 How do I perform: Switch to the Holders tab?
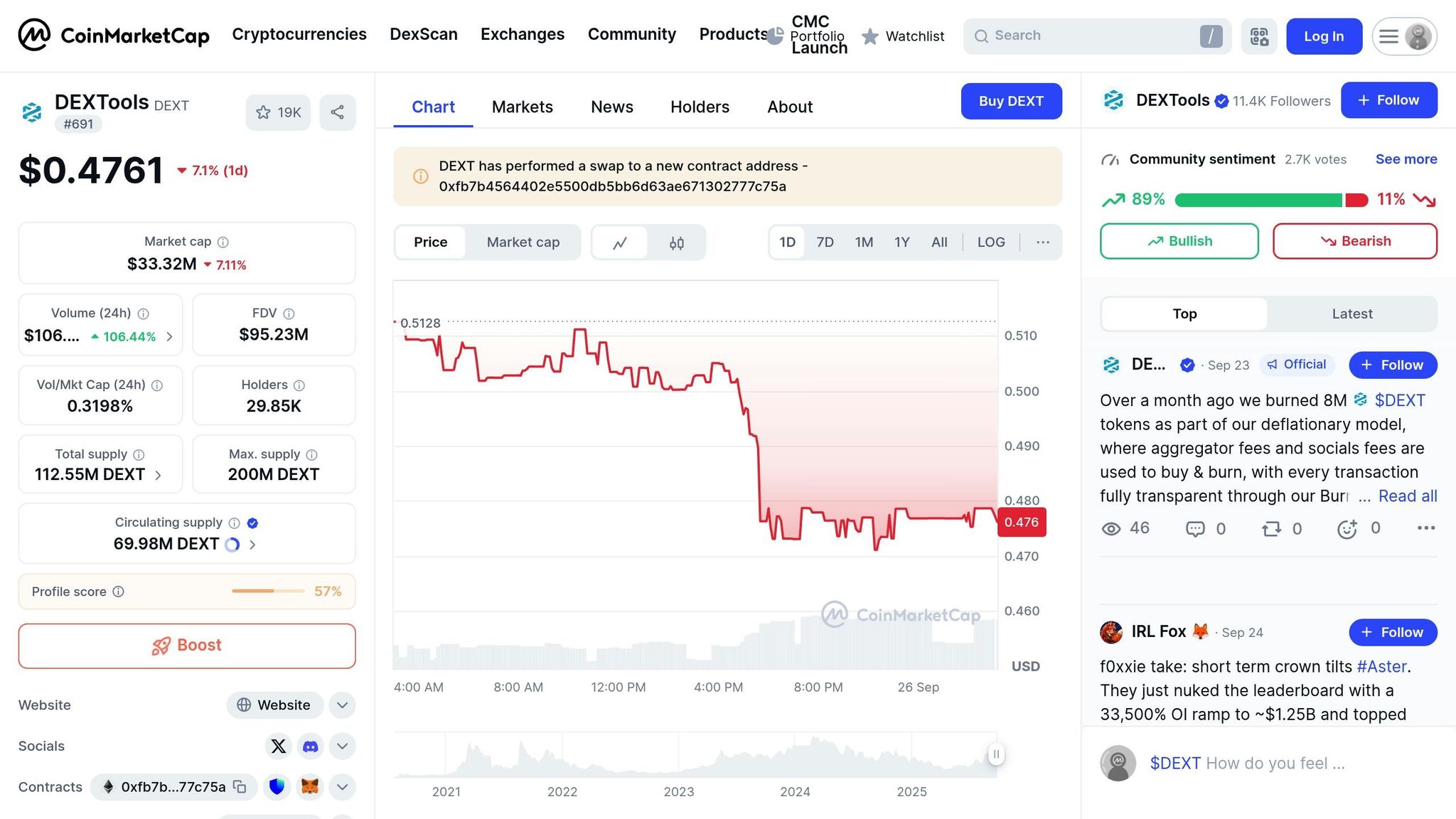click(x=700, y=107)
